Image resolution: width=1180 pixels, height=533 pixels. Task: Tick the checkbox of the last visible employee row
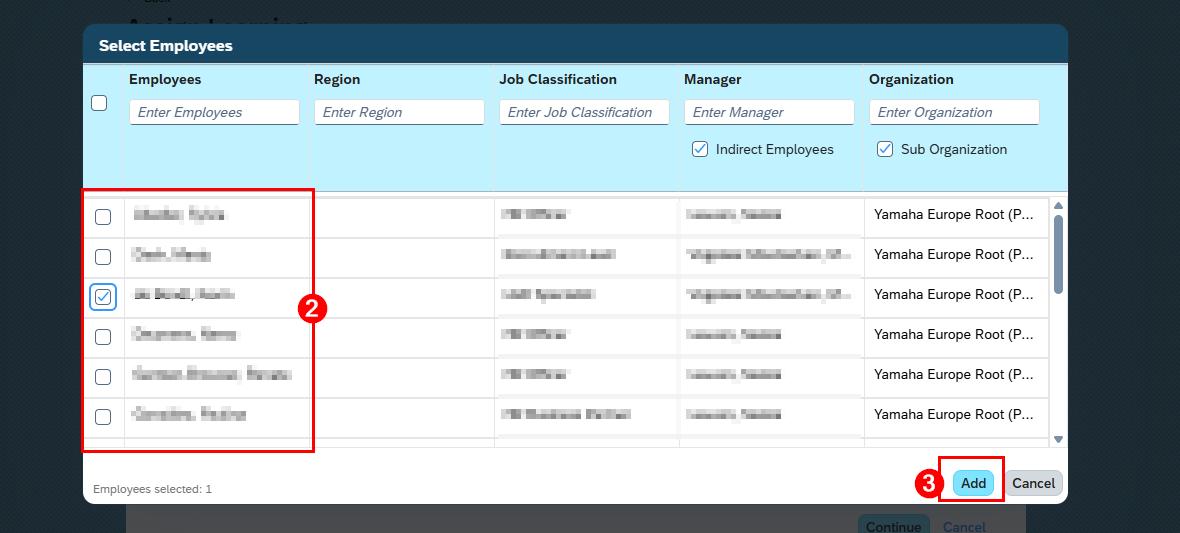point(103,416)
